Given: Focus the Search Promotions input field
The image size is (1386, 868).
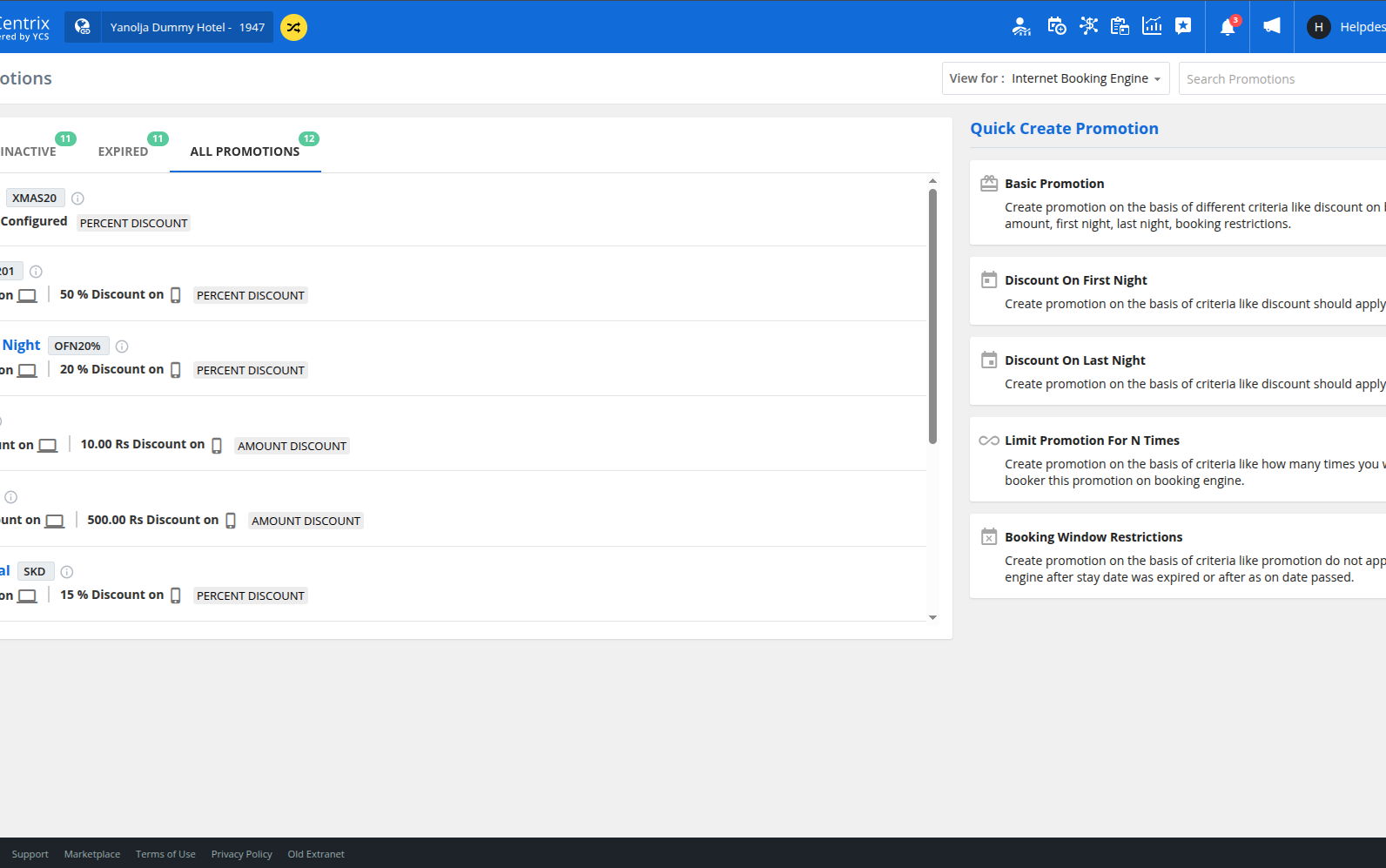Looking at the screenshot, I should click(x=1282, y=79).
